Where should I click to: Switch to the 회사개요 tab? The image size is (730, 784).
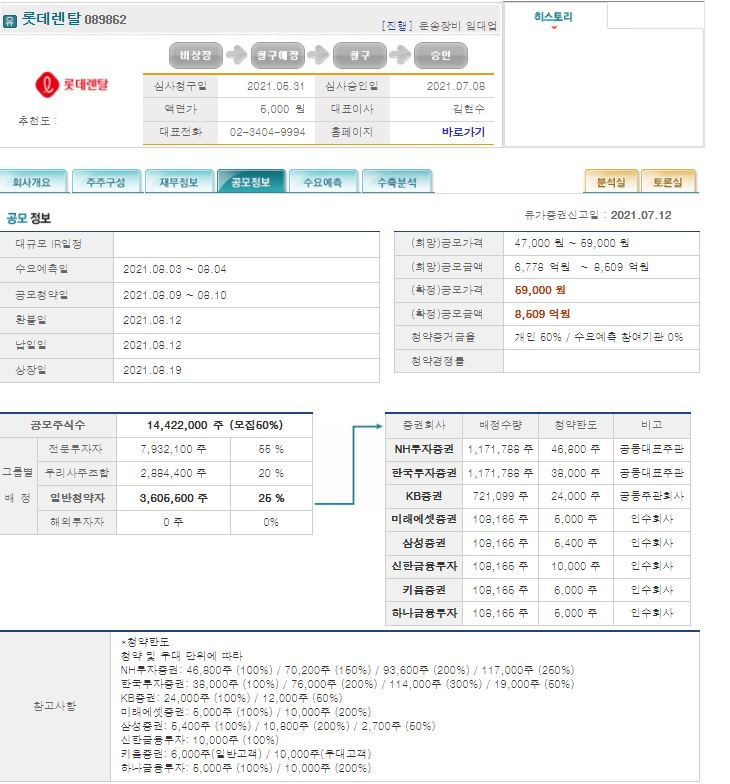click(x=32, y=182)
